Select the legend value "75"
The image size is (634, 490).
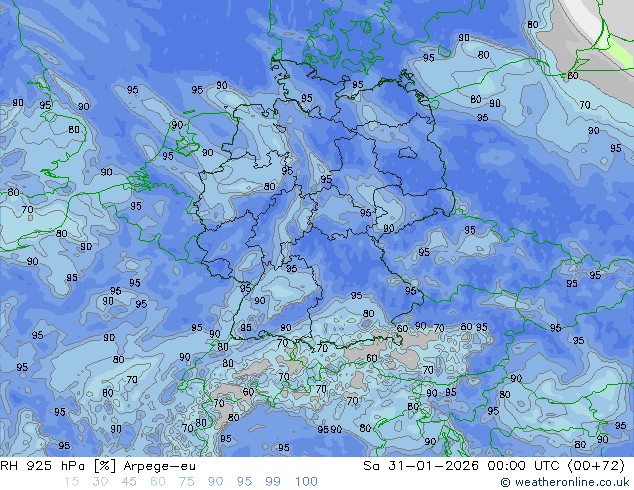click(186, 482)
